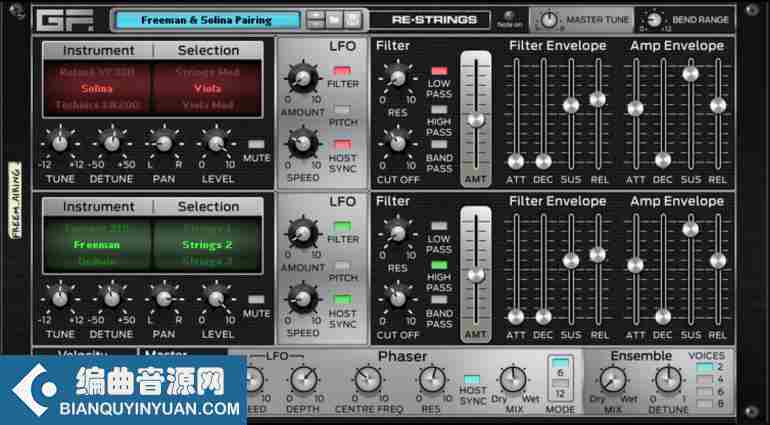Image resolution: width=770 pixels, height=425 pixels.
Task: Click the Solina layer Tune knob
Action: tap(60, 143)
